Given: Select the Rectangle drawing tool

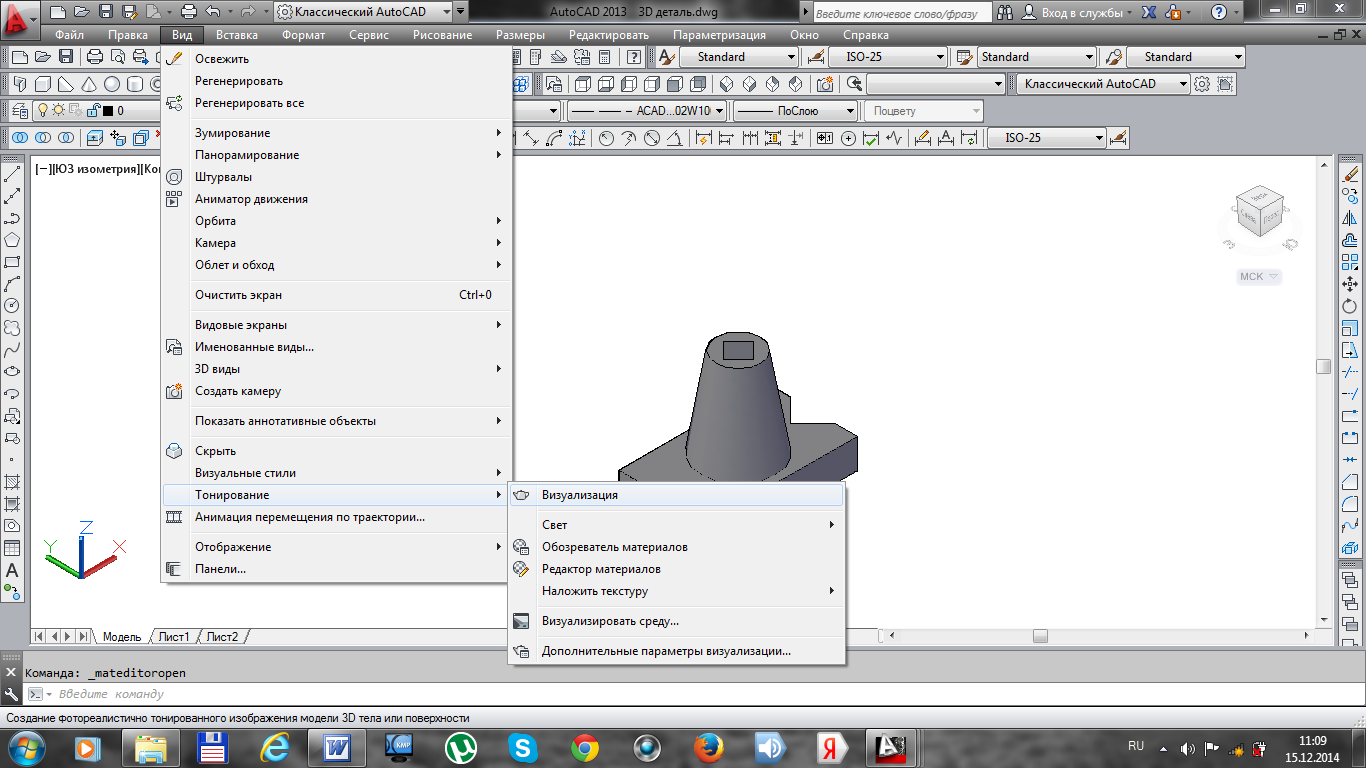Looking at the screenshot, I should (12, 262).
